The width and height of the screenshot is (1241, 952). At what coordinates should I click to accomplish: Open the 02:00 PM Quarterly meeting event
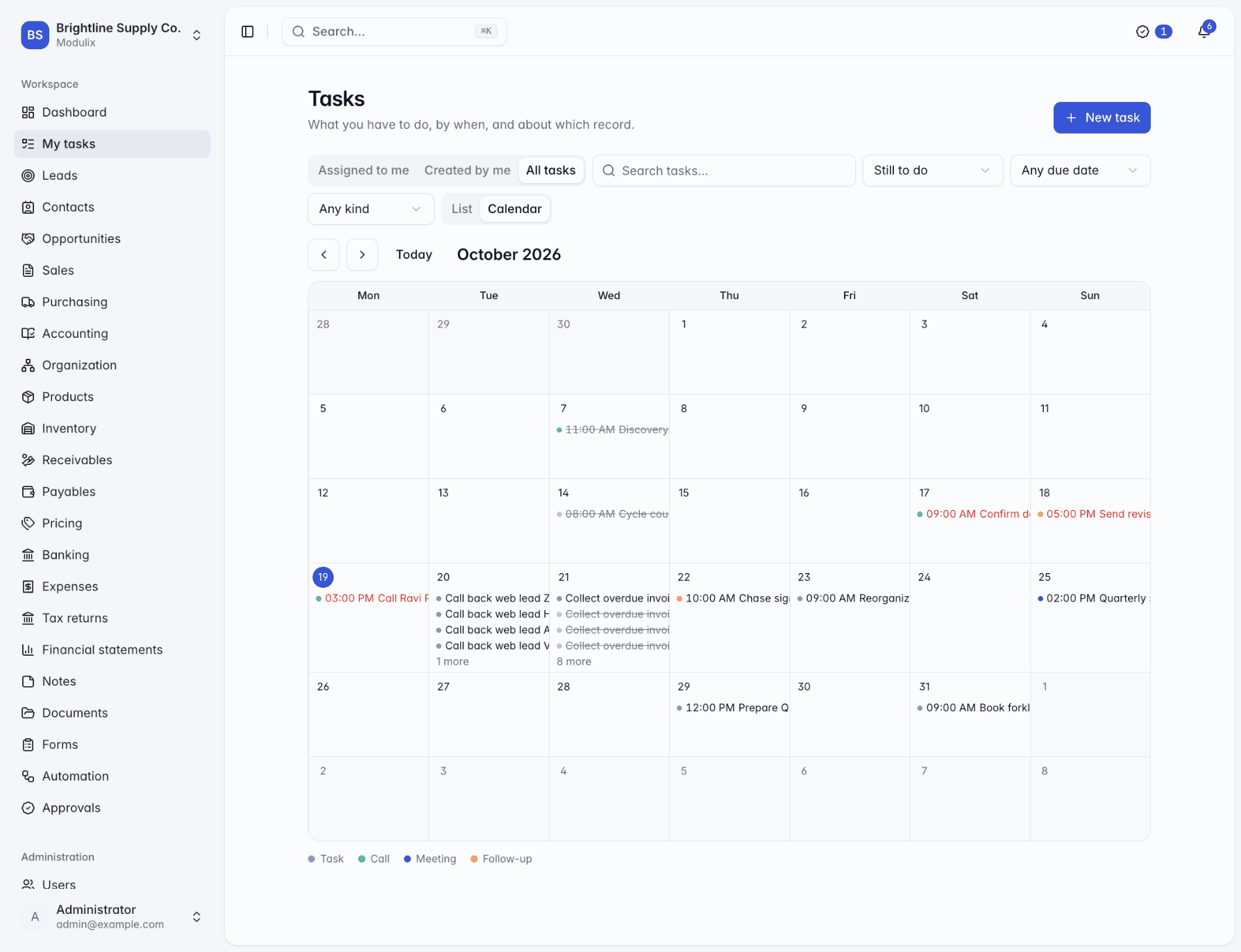click(1092, 599)
